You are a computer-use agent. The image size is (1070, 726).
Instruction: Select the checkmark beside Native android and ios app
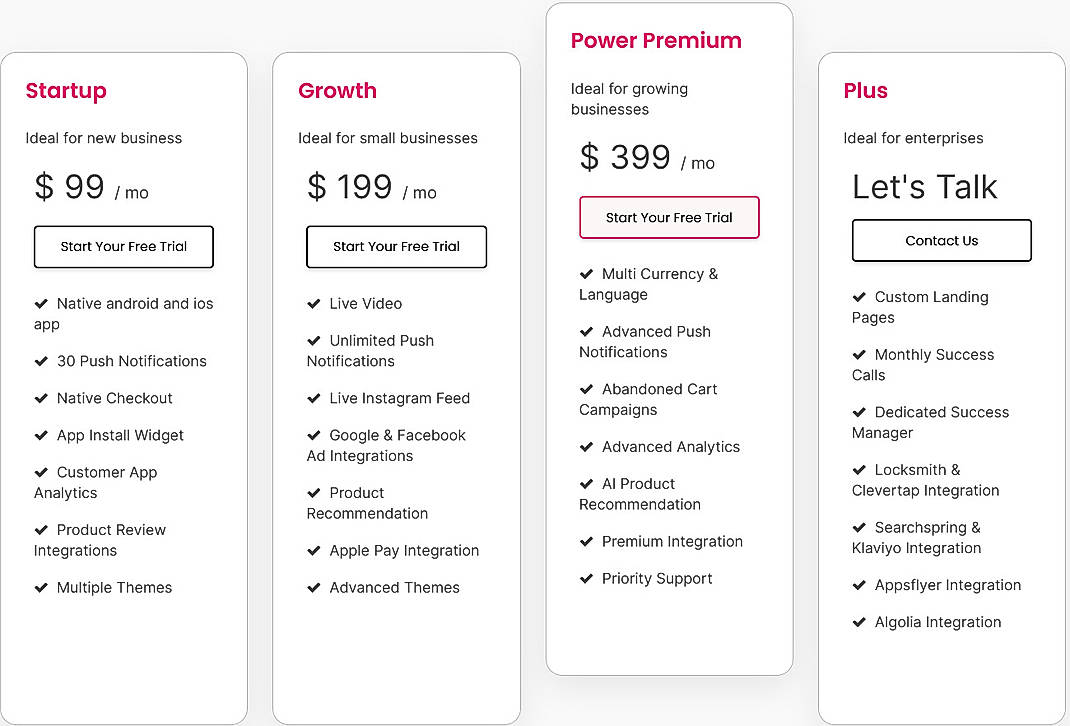coord(42,304)
